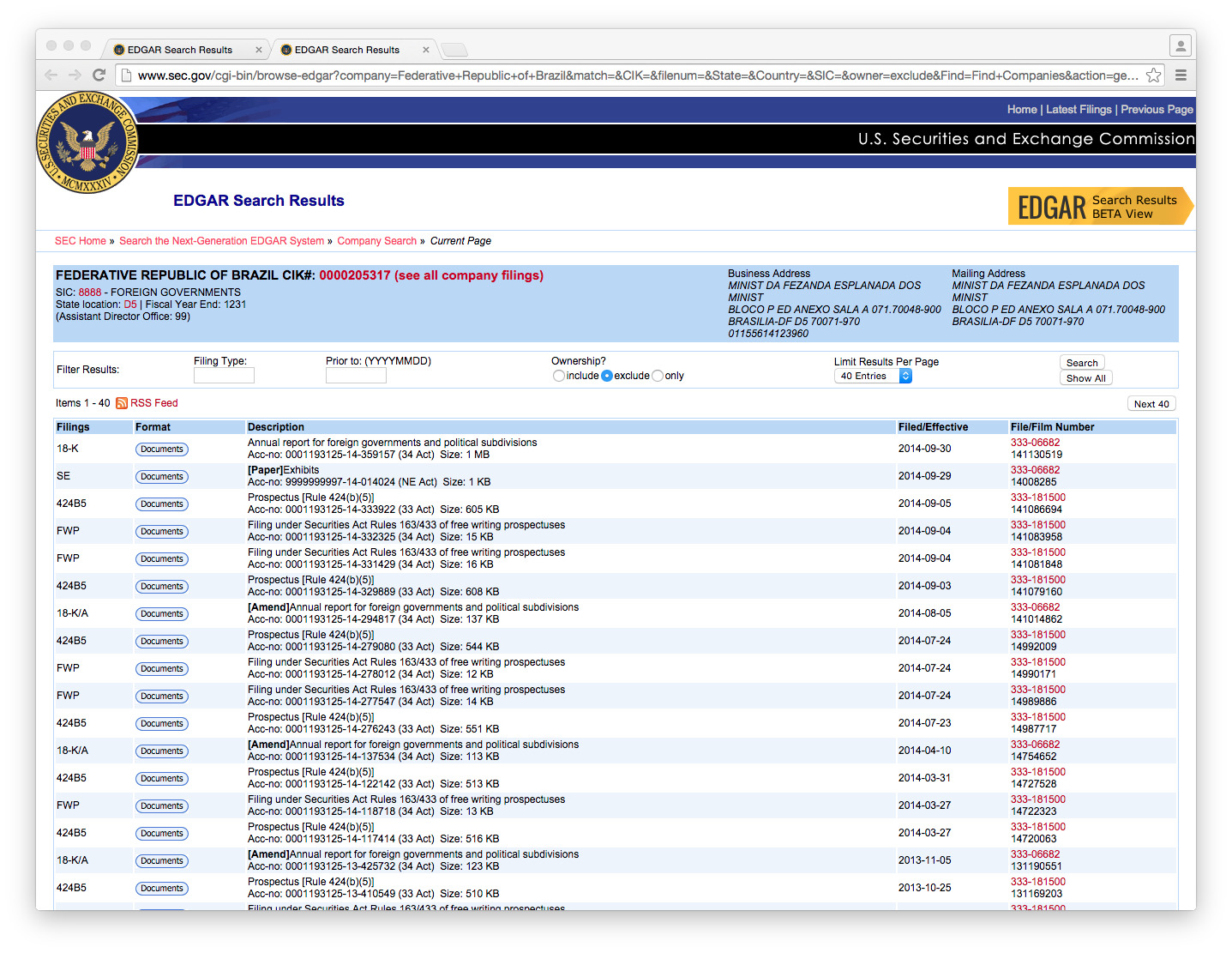Click file number 333-06682 above film number 14008285
1232x953 pixels.
click(x=1035, y=470)
